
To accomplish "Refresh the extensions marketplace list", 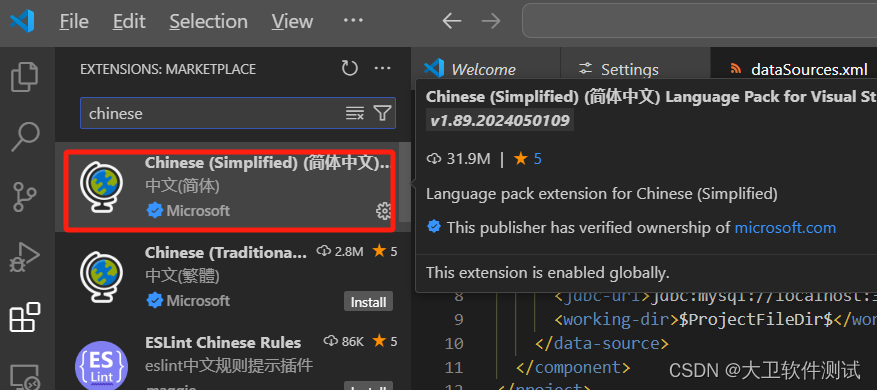I will tap(350, 69).
